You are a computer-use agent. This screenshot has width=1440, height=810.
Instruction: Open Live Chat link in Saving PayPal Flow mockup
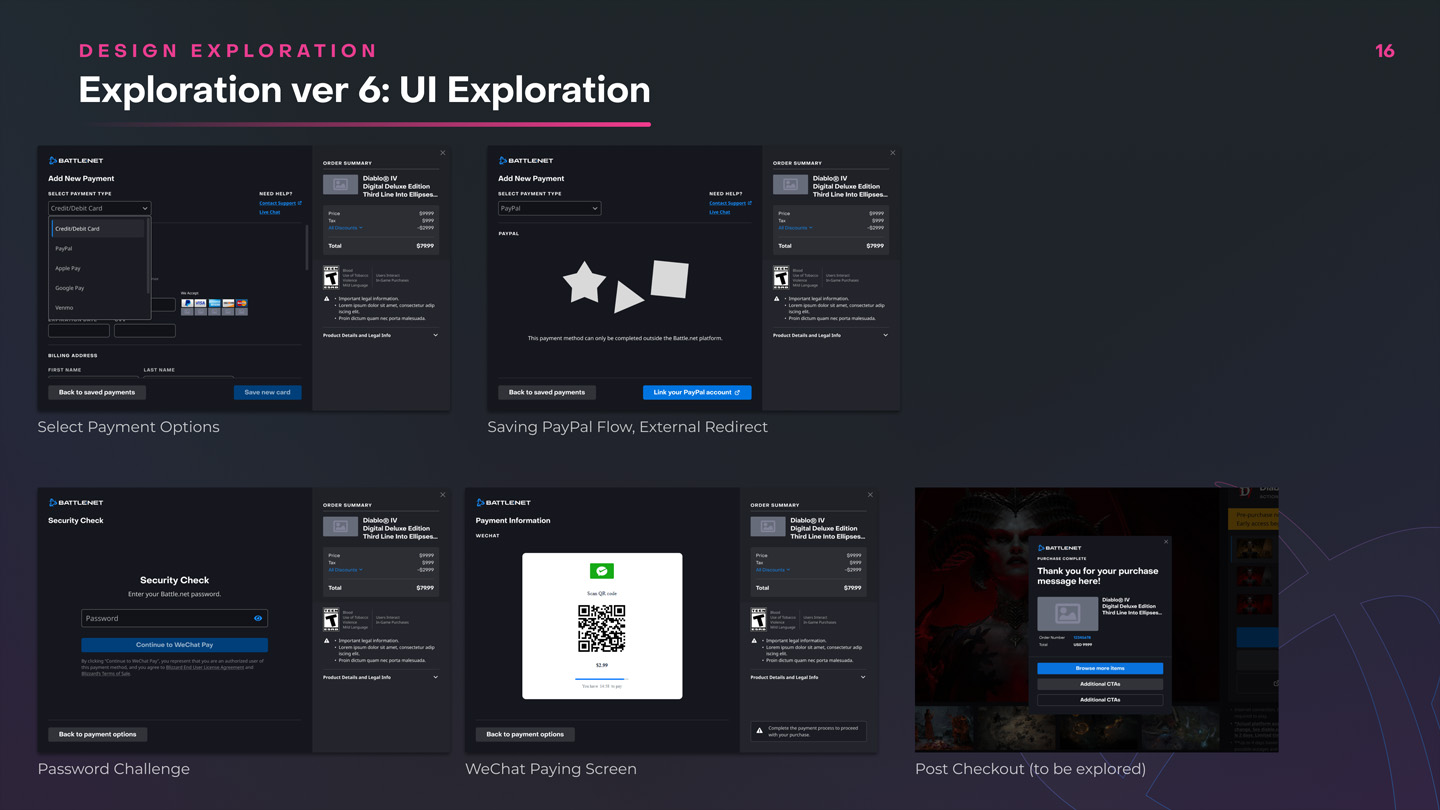pos(720,212)
